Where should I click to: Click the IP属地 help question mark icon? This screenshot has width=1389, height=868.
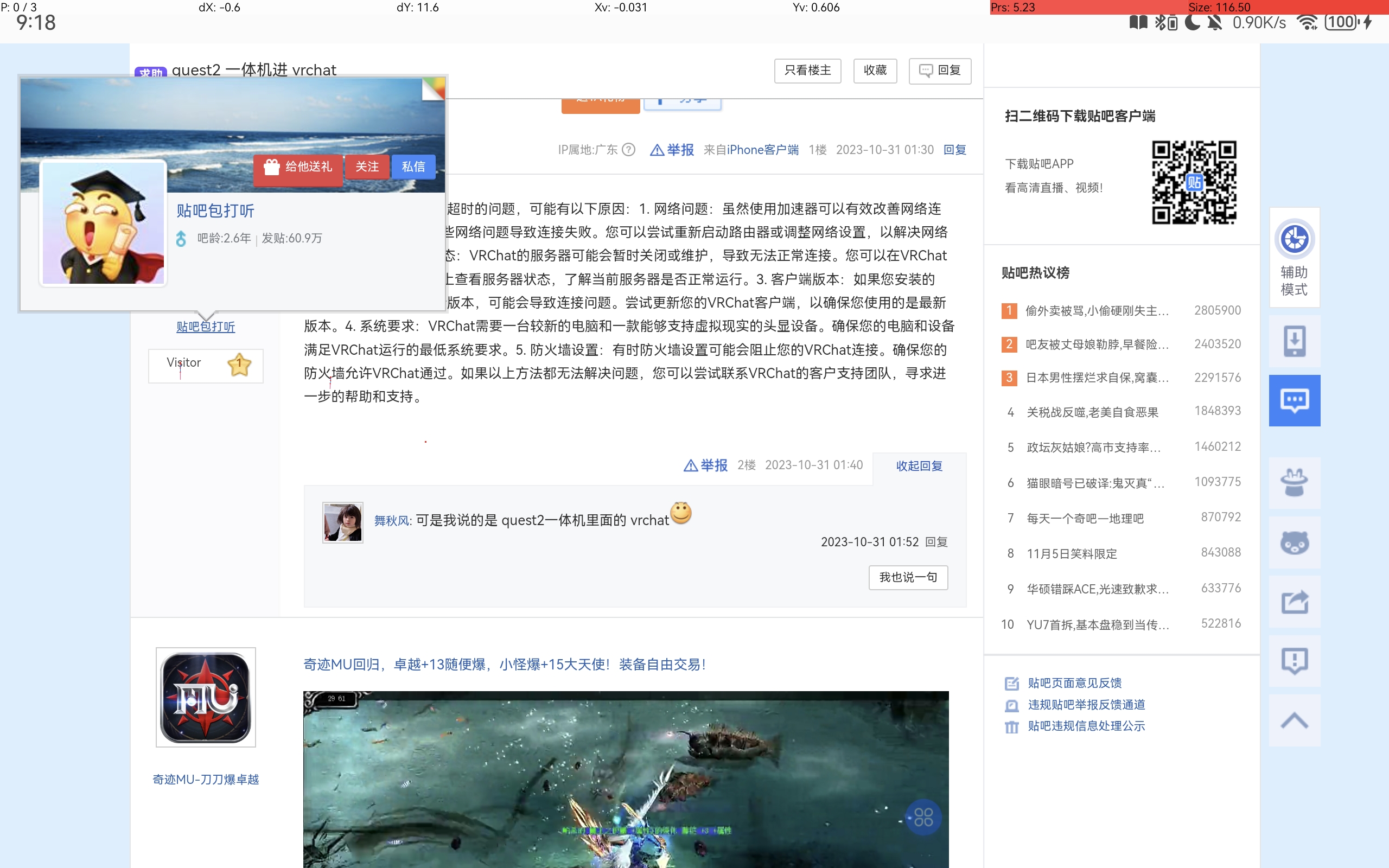pos(628,150)
